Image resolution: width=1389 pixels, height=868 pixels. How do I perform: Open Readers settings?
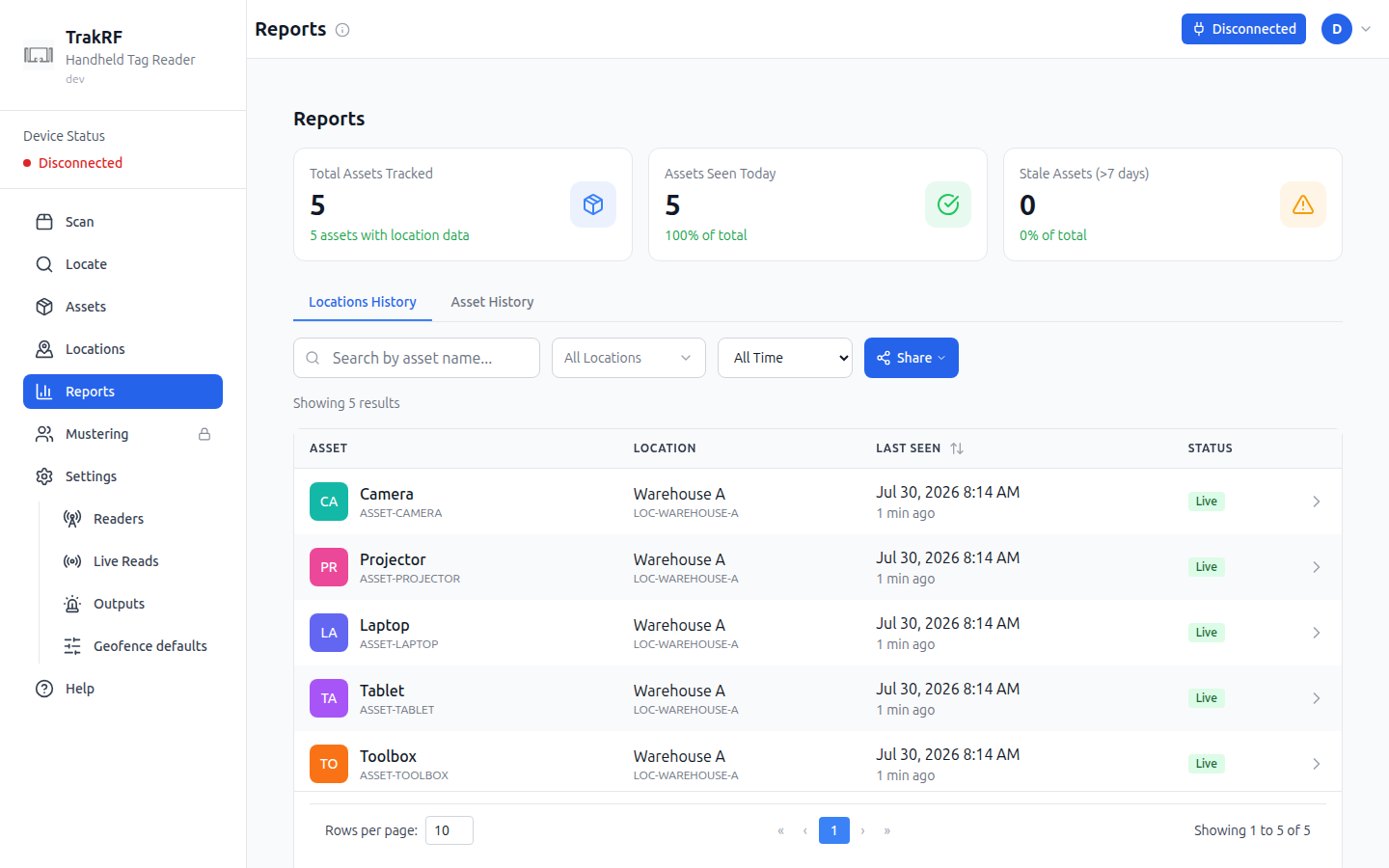(137, 519)
